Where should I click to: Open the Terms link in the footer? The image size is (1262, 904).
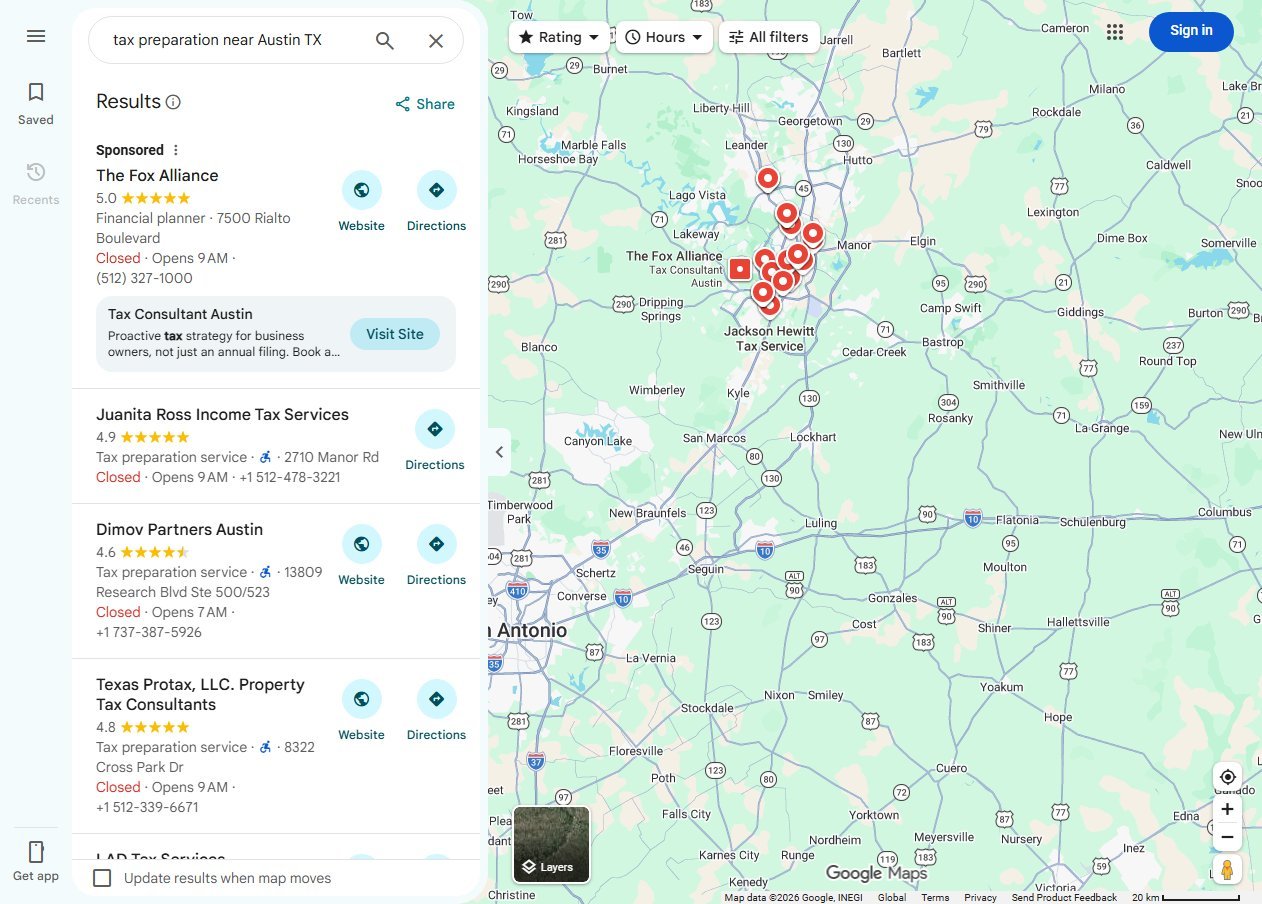(x=935, y=897)
